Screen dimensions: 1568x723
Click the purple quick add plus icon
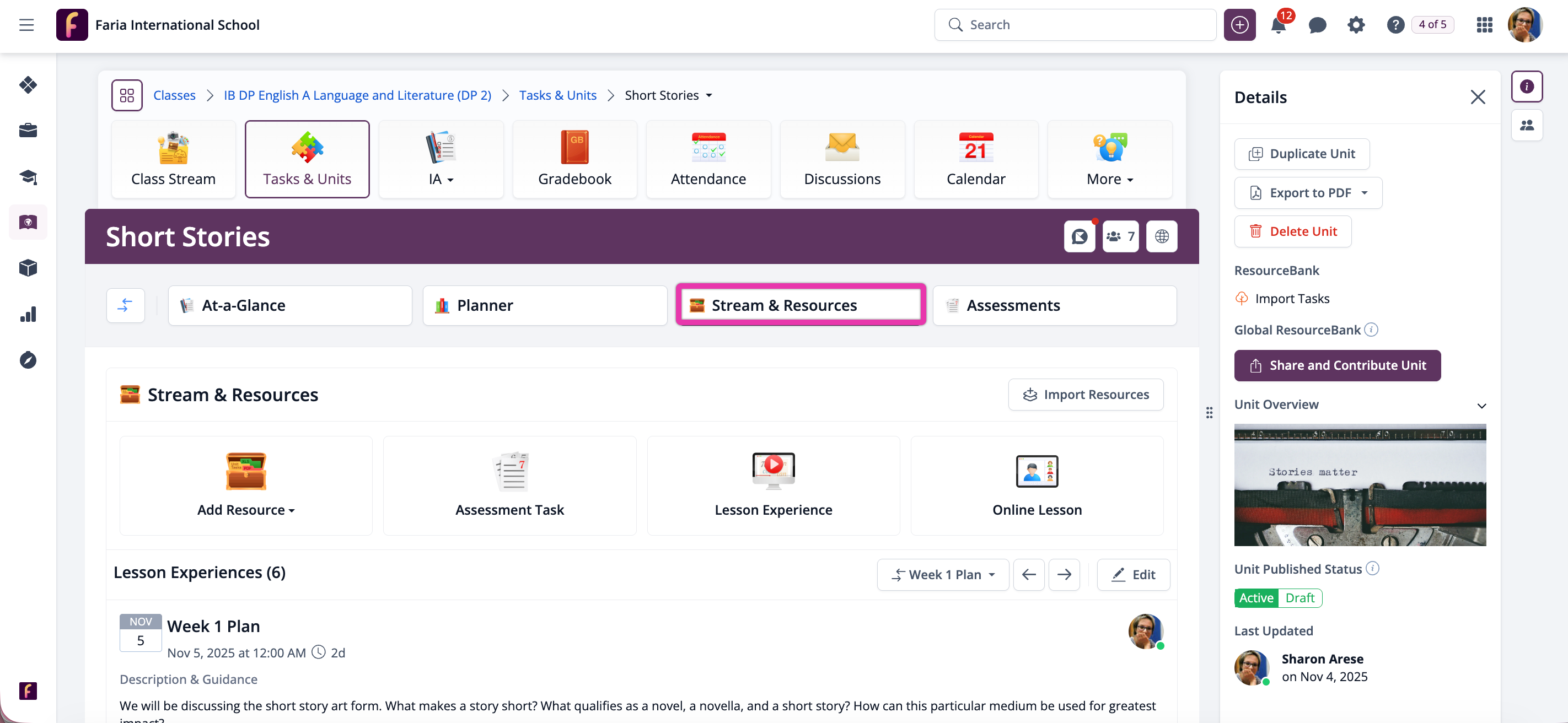[1239, 25]
